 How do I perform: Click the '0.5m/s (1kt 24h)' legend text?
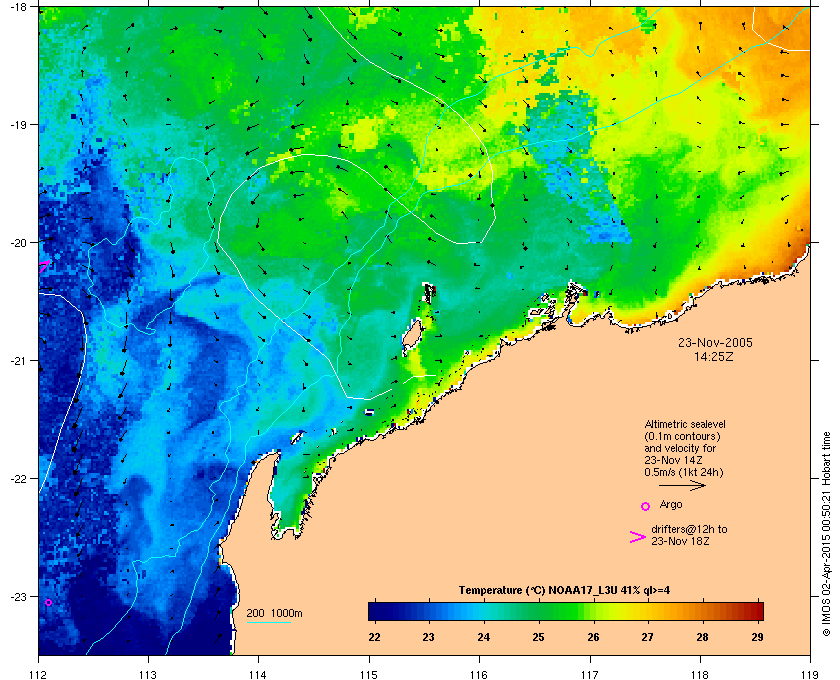point(684,472)
